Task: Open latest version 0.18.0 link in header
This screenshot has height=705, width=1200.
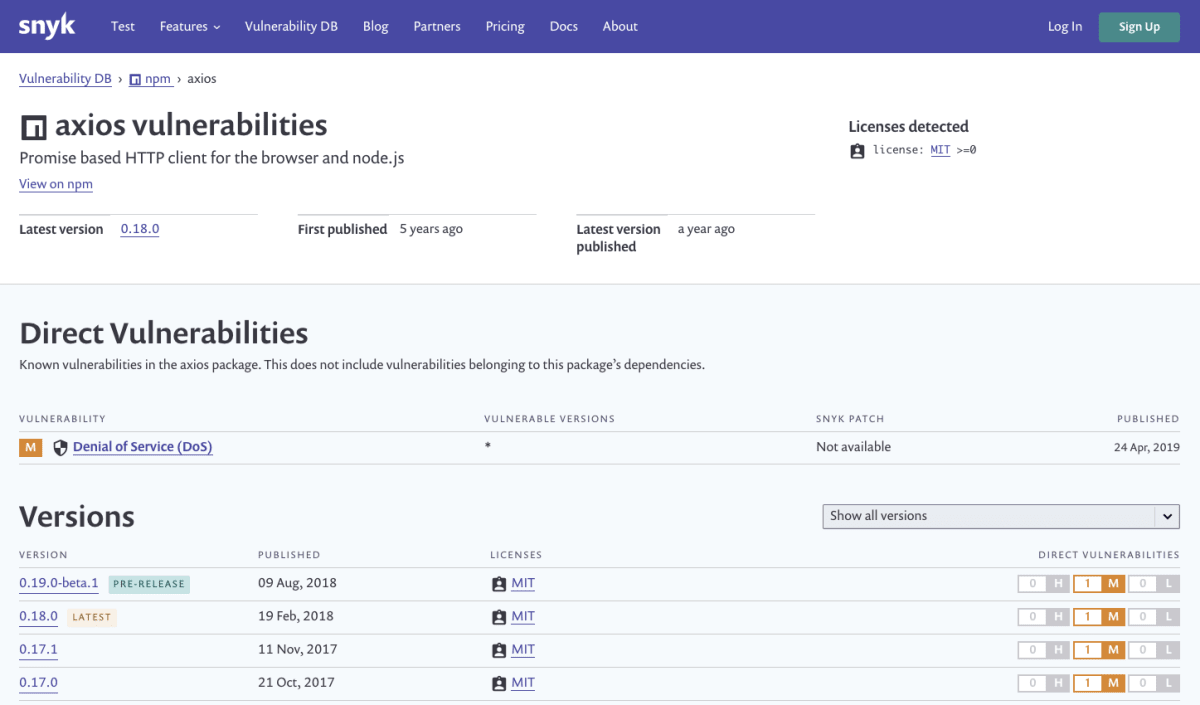Action: click(x=140, y=229)
